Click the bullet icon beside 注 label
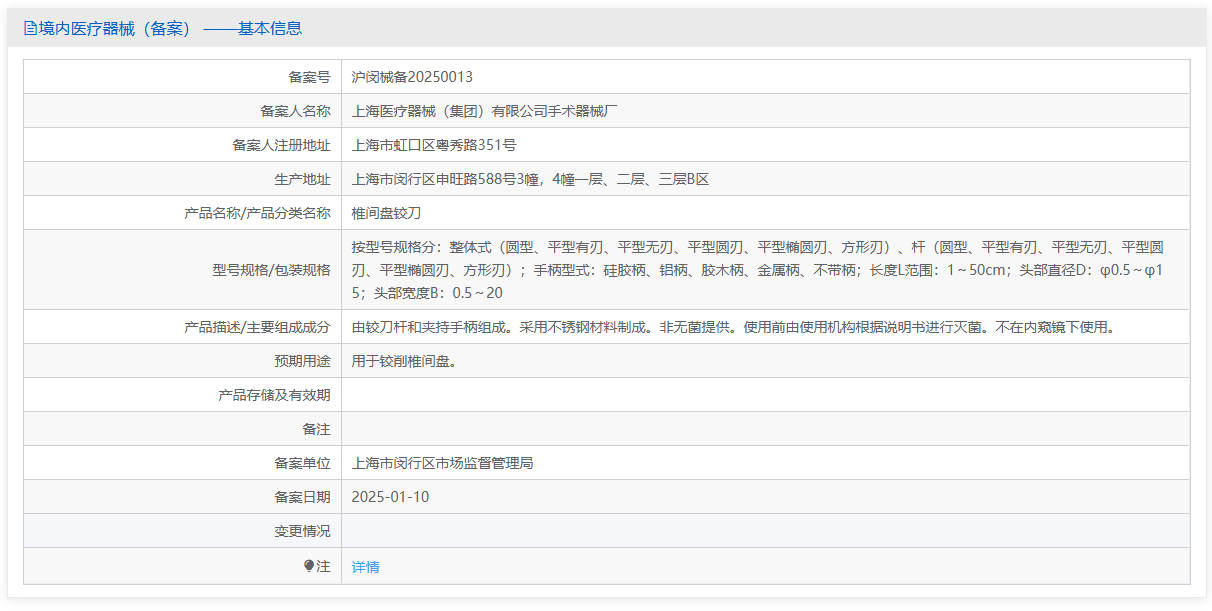 click(x=309, y=566)
